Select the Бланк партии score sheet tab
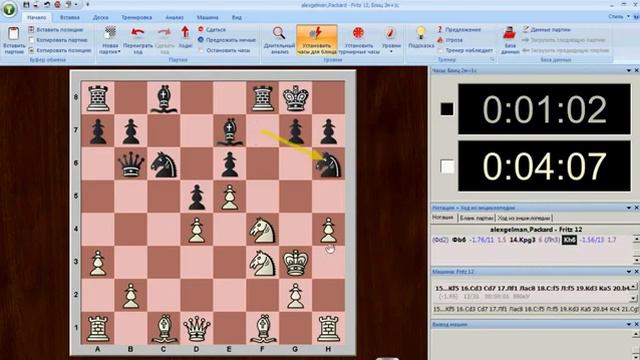Screen dimensions: 640x360 (x=476, y=218)
